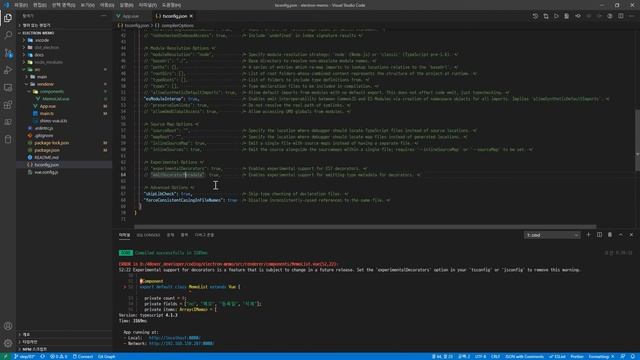Open the Edit menu in the menu bar
Viewport: 640px width, 360px height.
point(40,5)
